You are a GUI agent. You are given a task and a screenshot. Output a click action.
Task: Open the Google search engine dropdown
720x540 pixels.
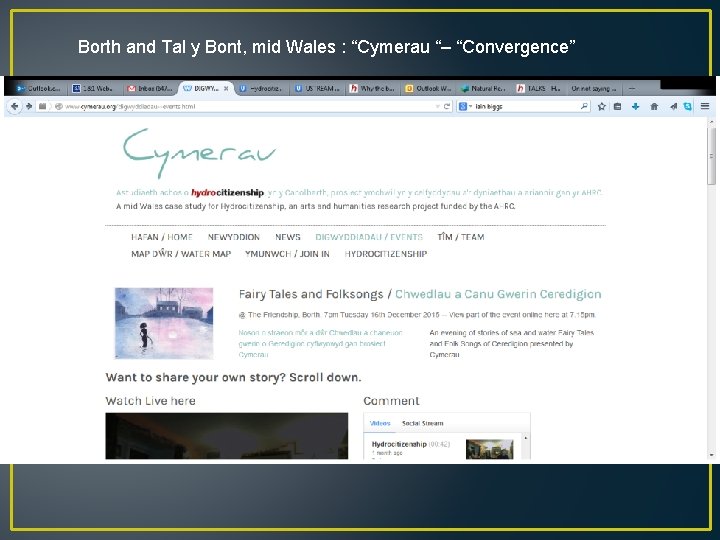[465, 106]
